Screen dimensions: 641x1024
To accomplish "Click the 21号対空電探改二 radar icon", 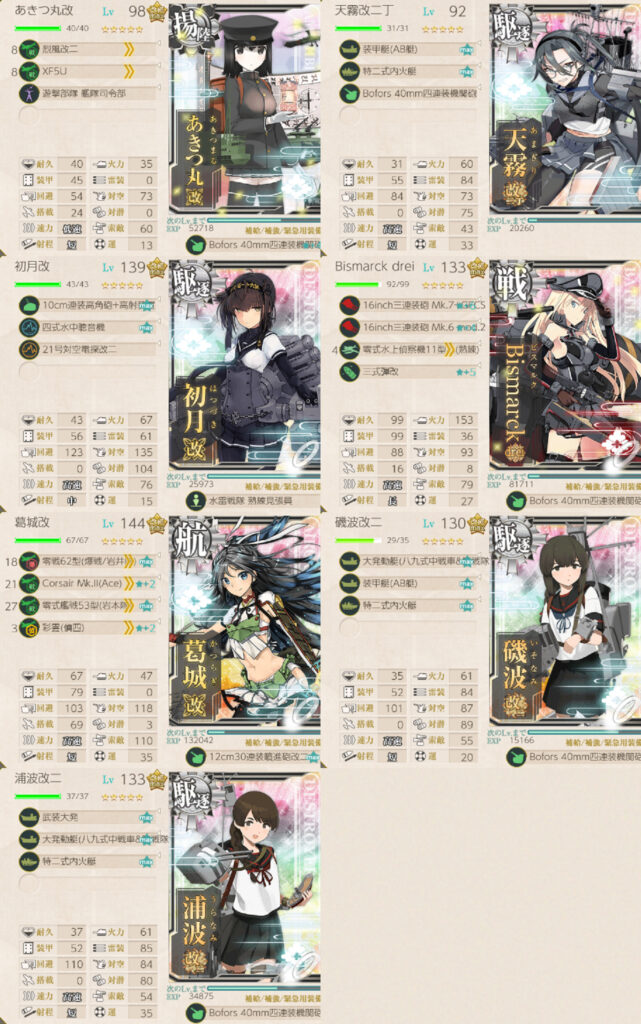I will pyautogui.click(x=29, y=349).
